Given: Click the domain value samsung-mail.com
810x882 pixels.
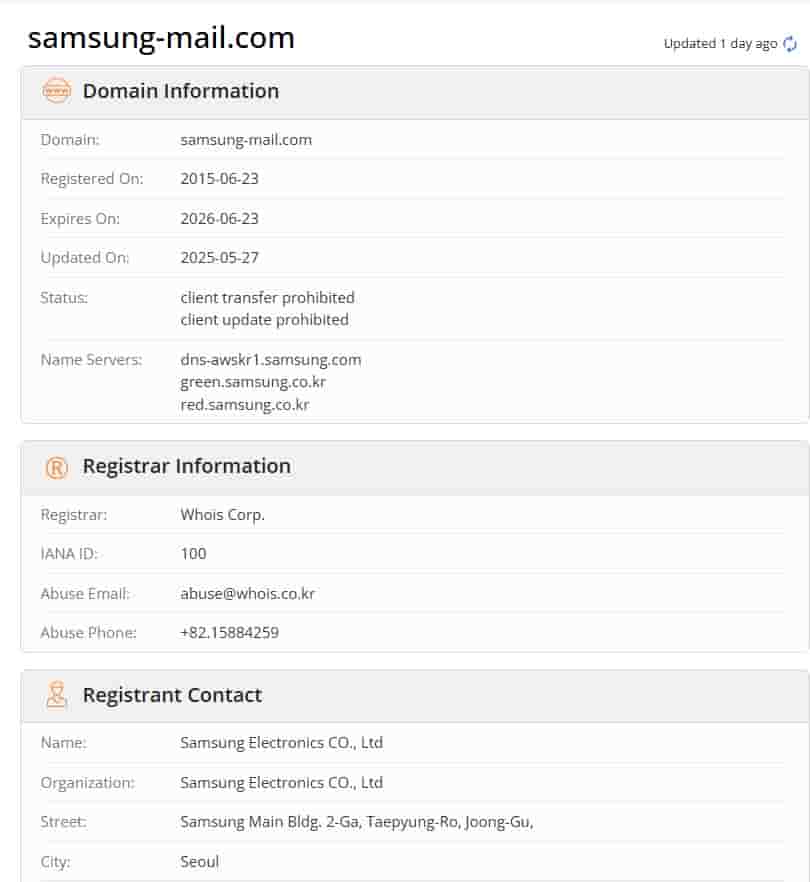Looking at the screenshot, I should coord(246,139).
